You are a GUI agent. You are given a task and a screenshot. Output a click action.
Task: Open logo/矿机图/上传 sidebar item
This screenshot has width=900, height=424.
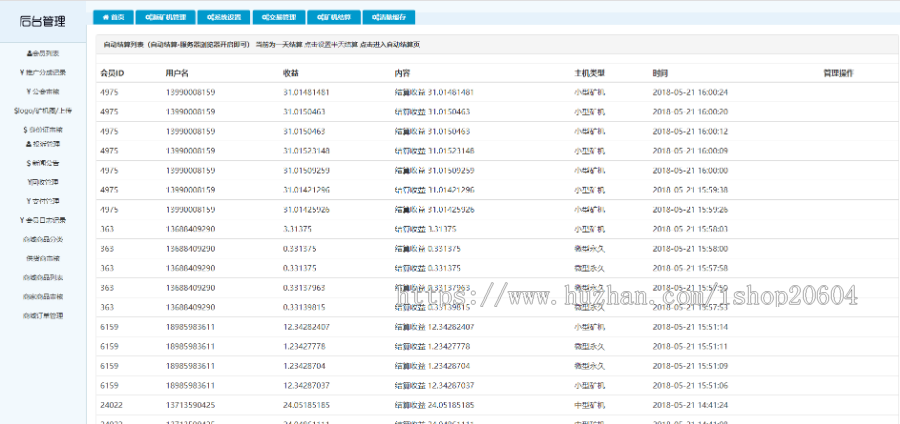coord(43,110)
